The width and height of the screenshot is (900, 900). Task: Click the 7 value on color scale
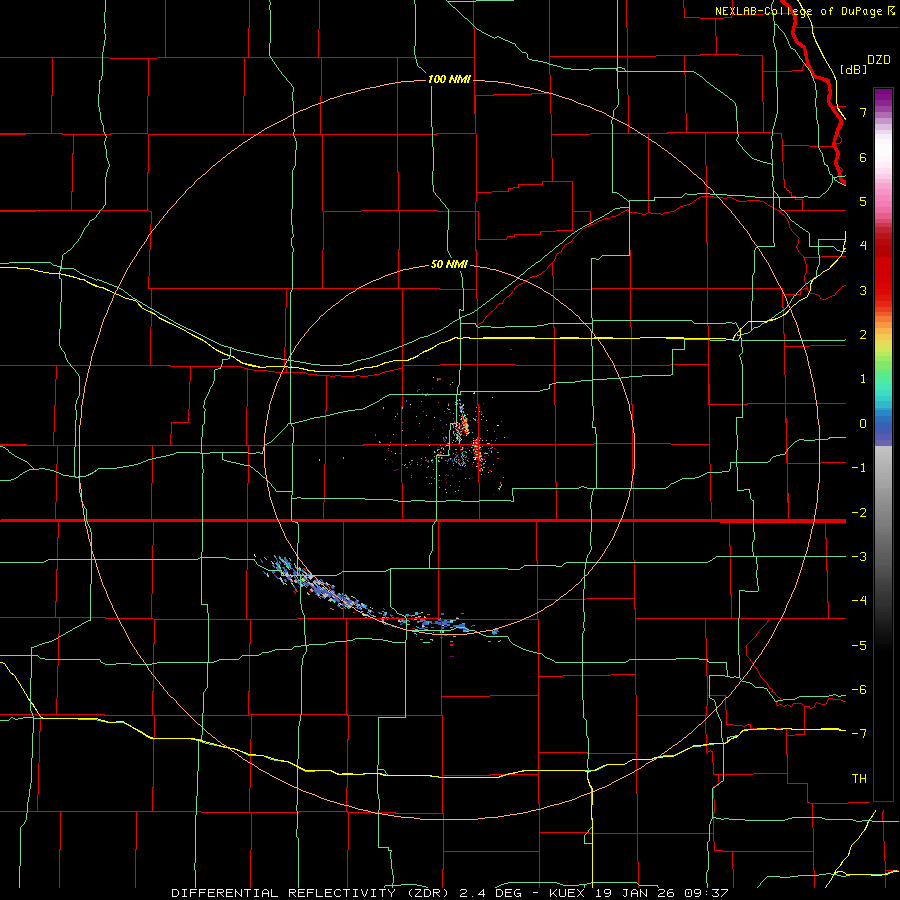863,112
